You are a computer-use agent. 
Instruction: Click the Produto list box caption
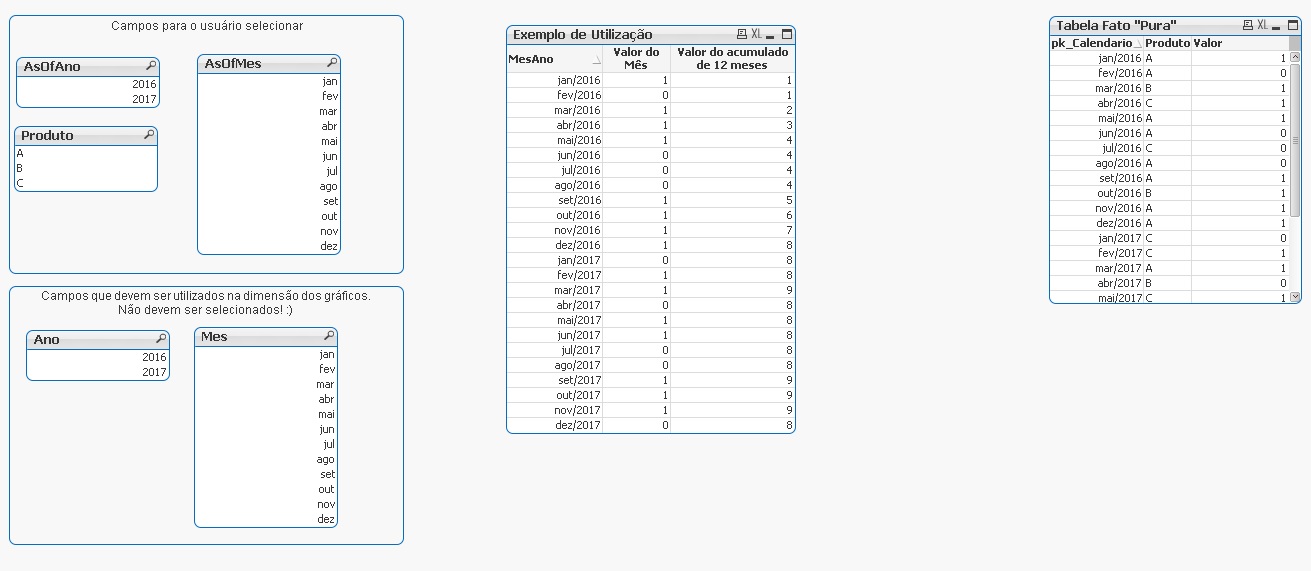tap(86, 136)
